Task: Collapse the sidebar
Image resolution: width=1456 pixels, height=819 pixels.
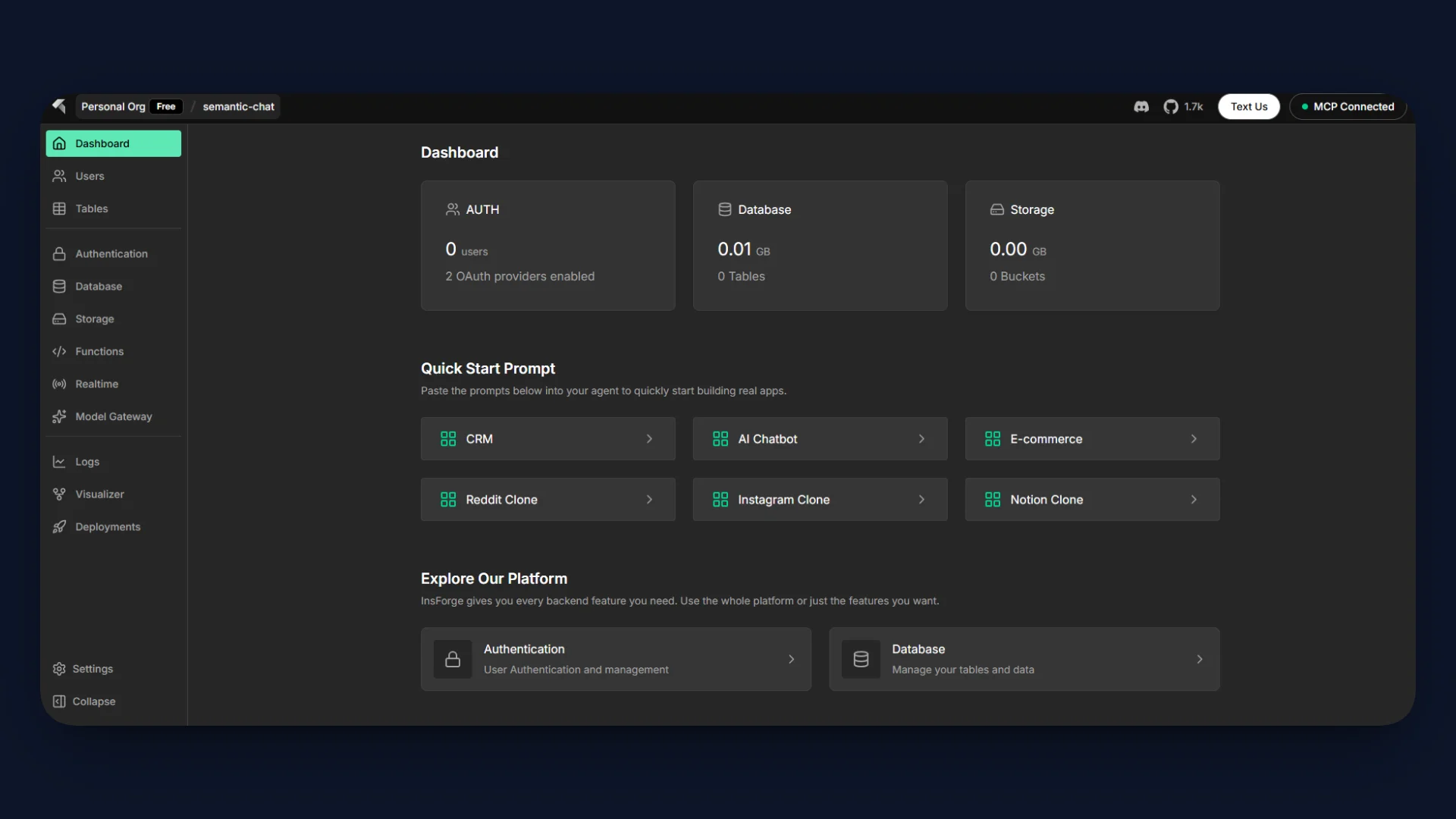Action: pyautogui.click(x=93, y=701)
